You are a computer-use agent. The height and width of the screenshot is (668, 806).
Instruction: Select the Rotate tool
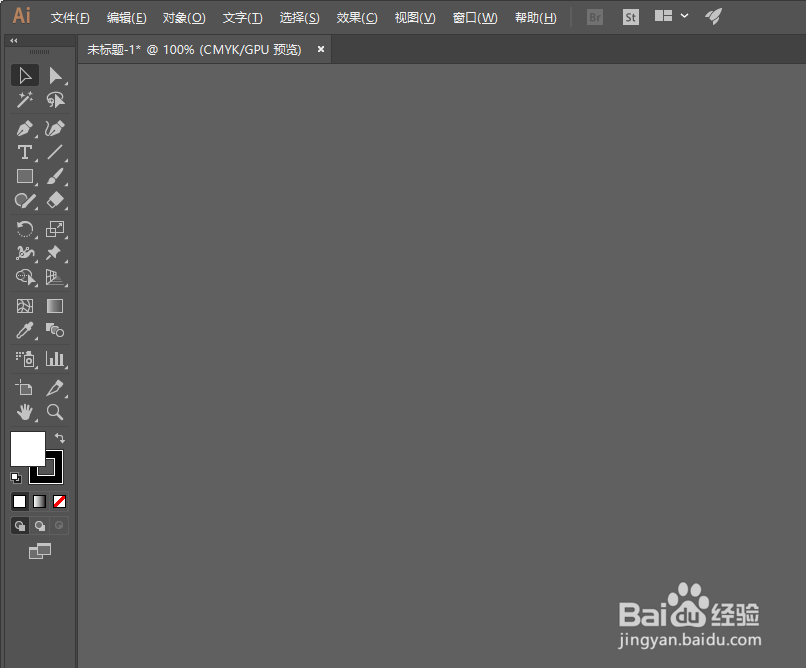click(25, 229)
